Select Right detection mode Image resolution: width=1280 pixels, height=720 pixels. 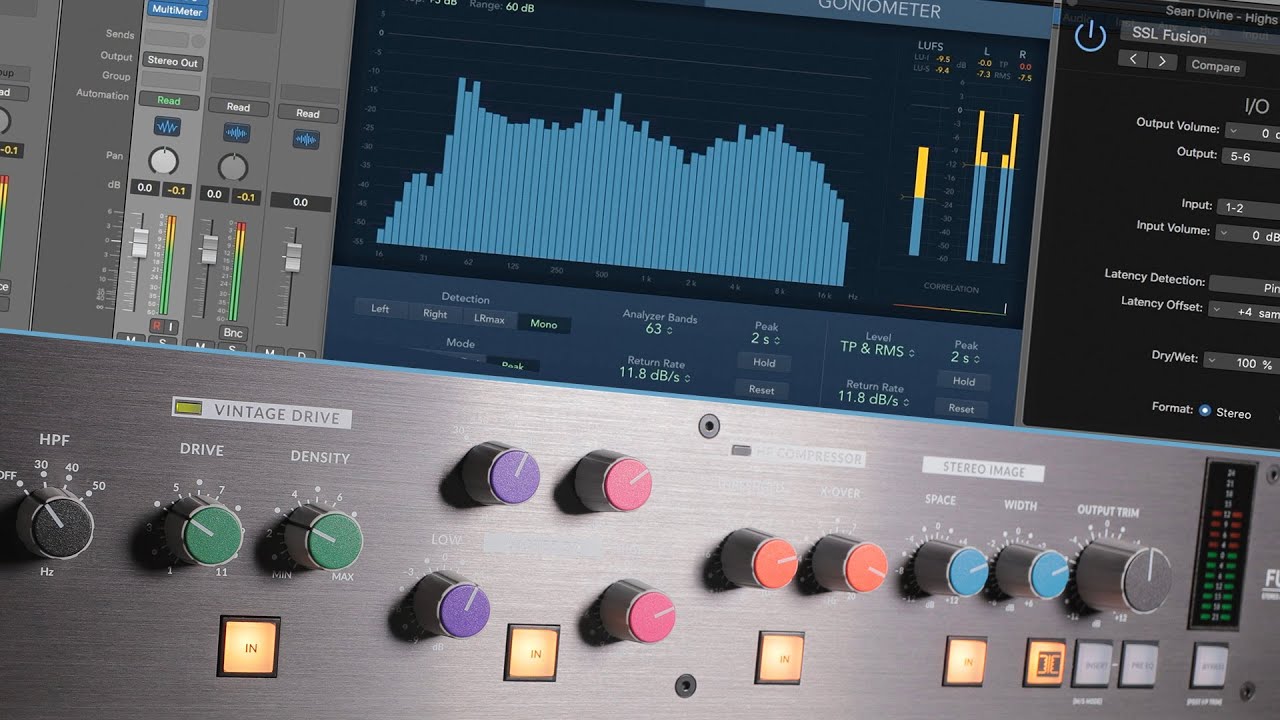pos(435,313)
